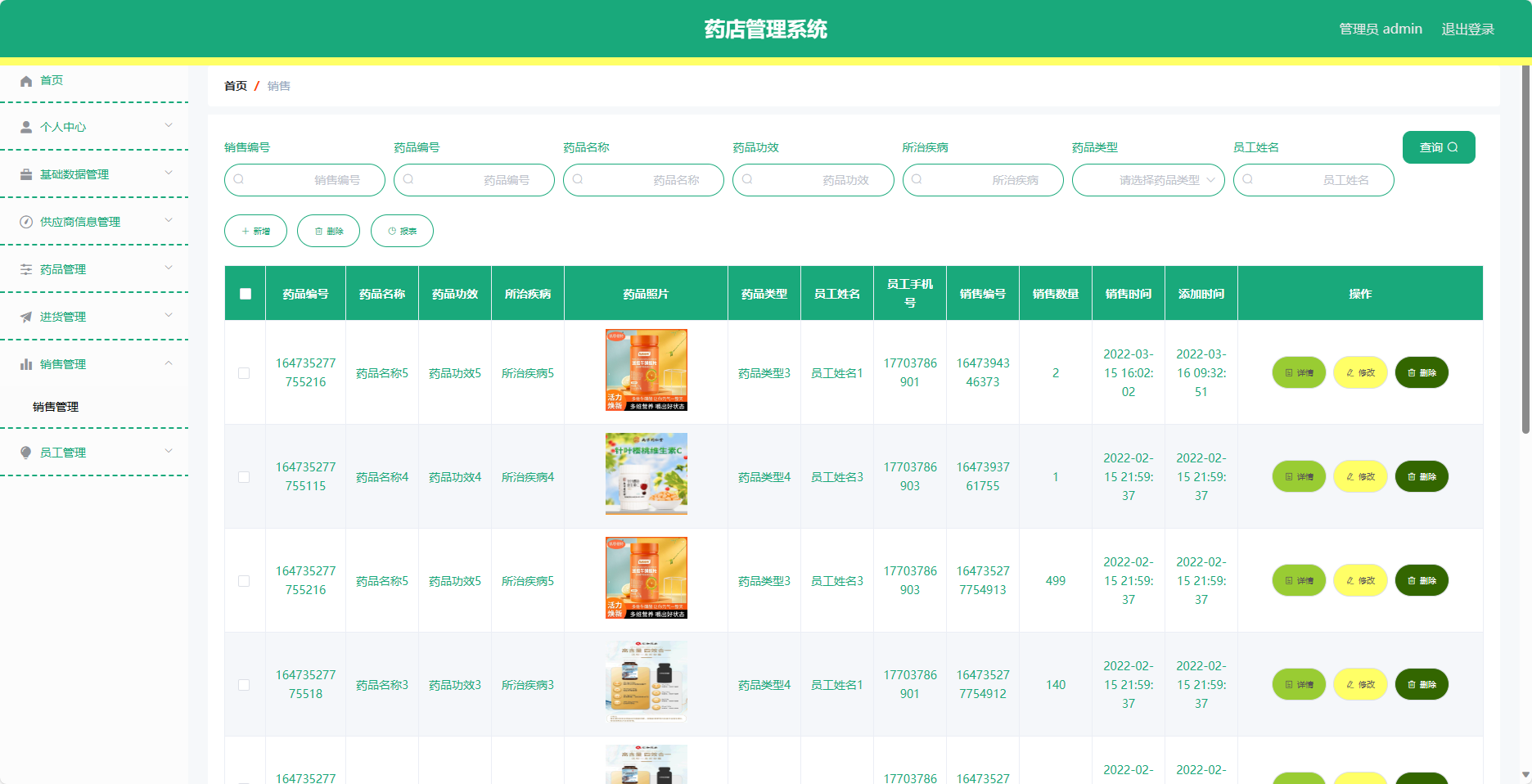Delete sale 1647394346373 row
Viewport: 1532px width, 784px height.
1422,372
